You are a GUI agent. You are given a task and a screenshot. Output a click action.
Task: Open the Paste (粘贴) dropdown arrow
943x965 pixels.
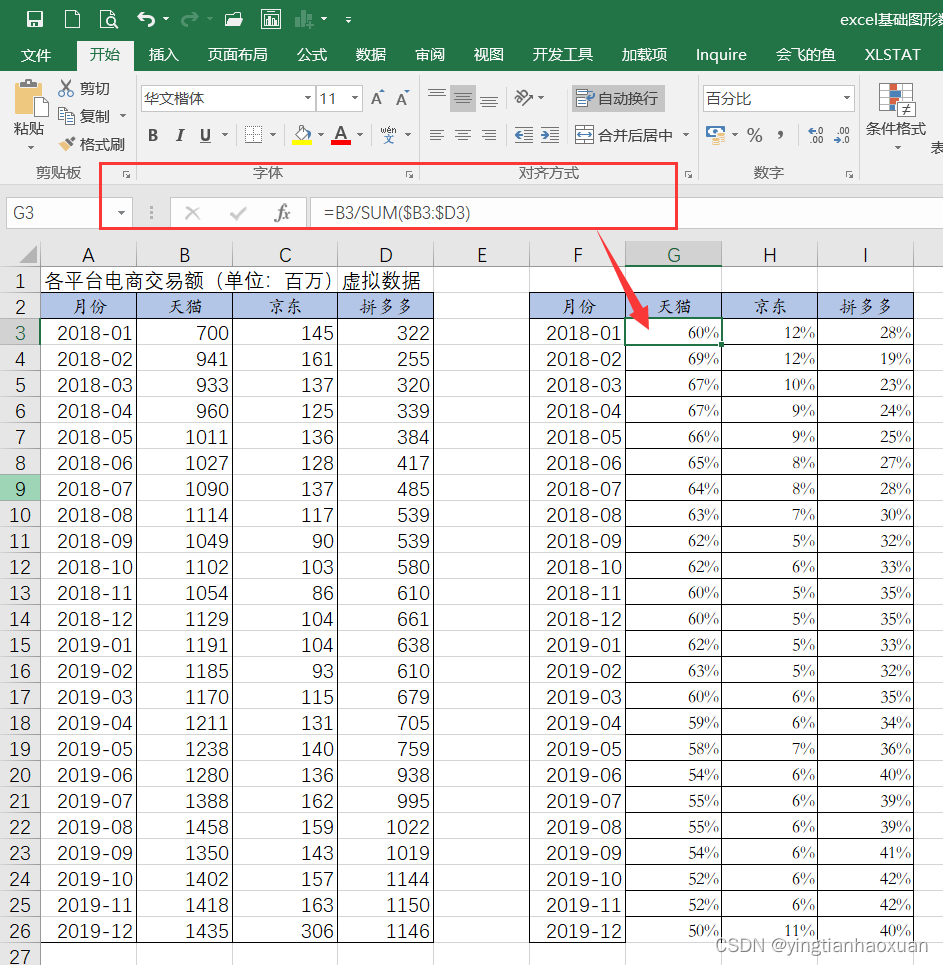30,148
